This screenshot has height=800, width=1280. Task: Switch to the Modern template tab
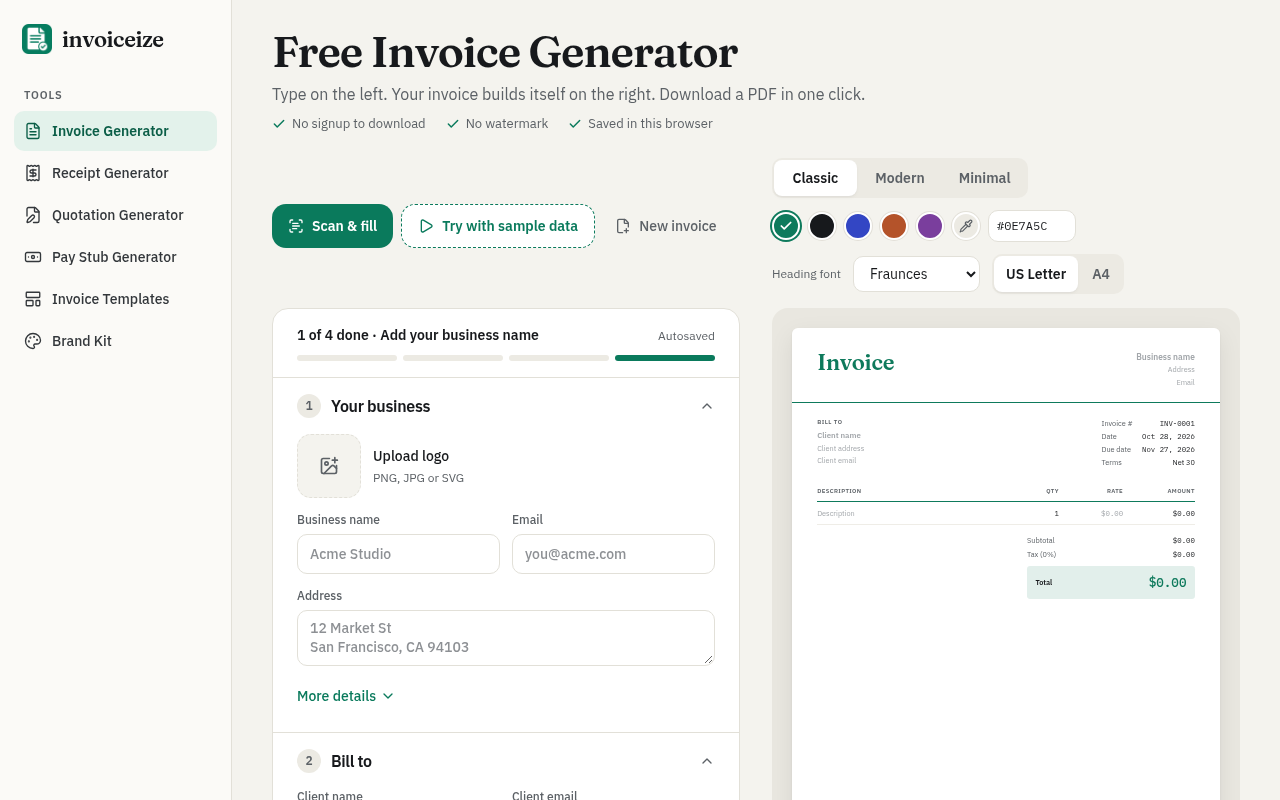click(x=900, y=178)
